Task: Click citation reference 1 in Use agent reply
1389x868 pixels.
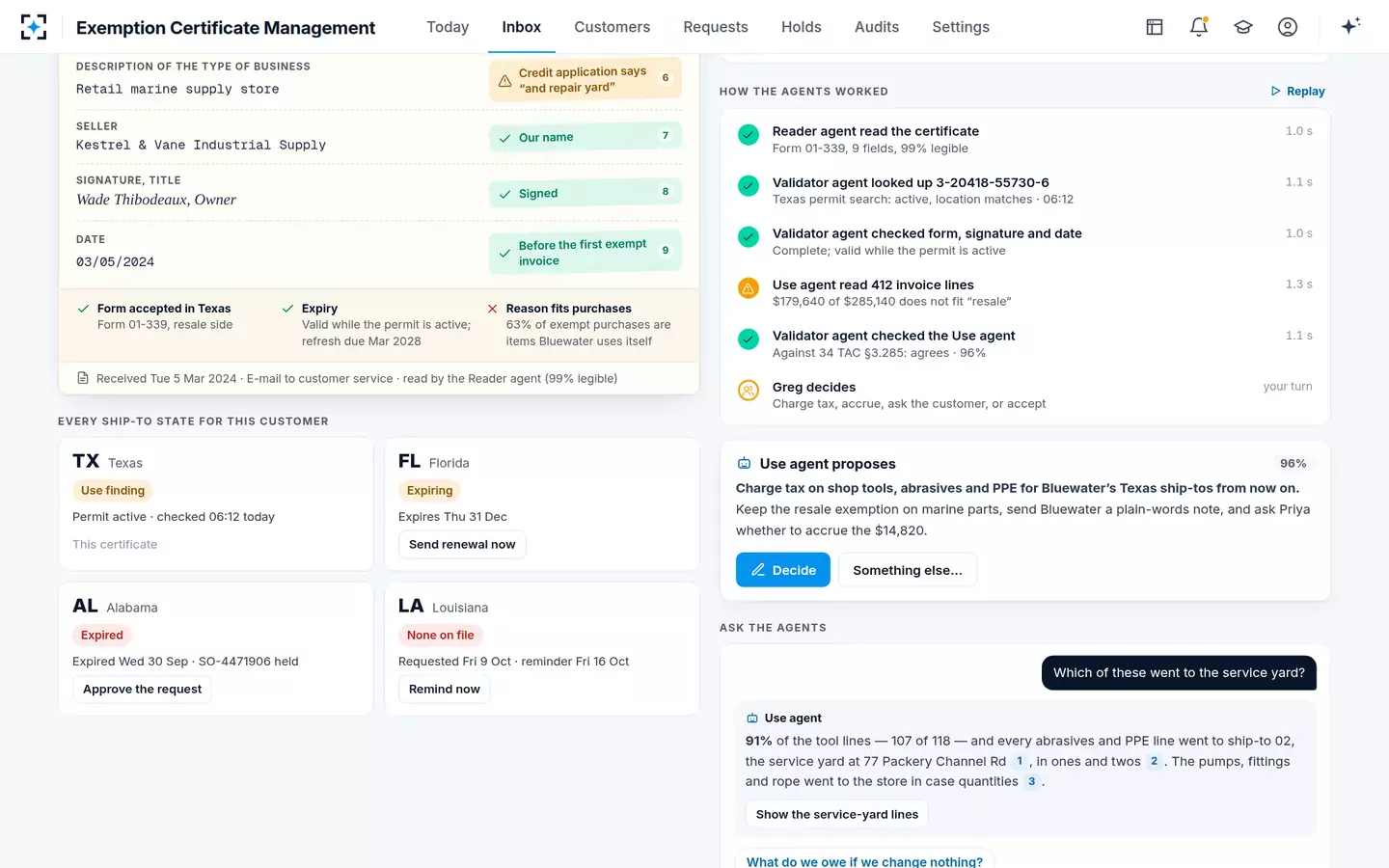Action: 1020,761
